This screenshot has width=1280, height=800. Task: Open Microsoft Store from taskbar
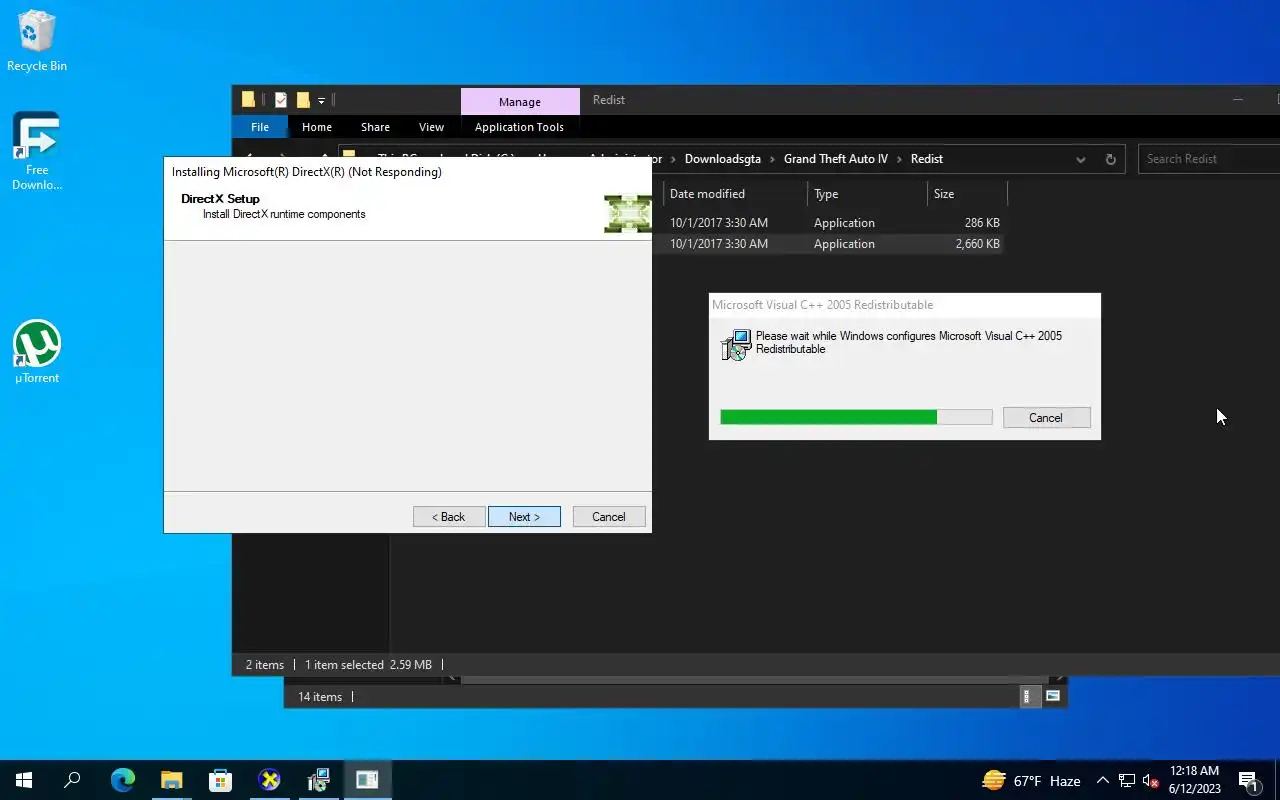click(x=220, y=780)
